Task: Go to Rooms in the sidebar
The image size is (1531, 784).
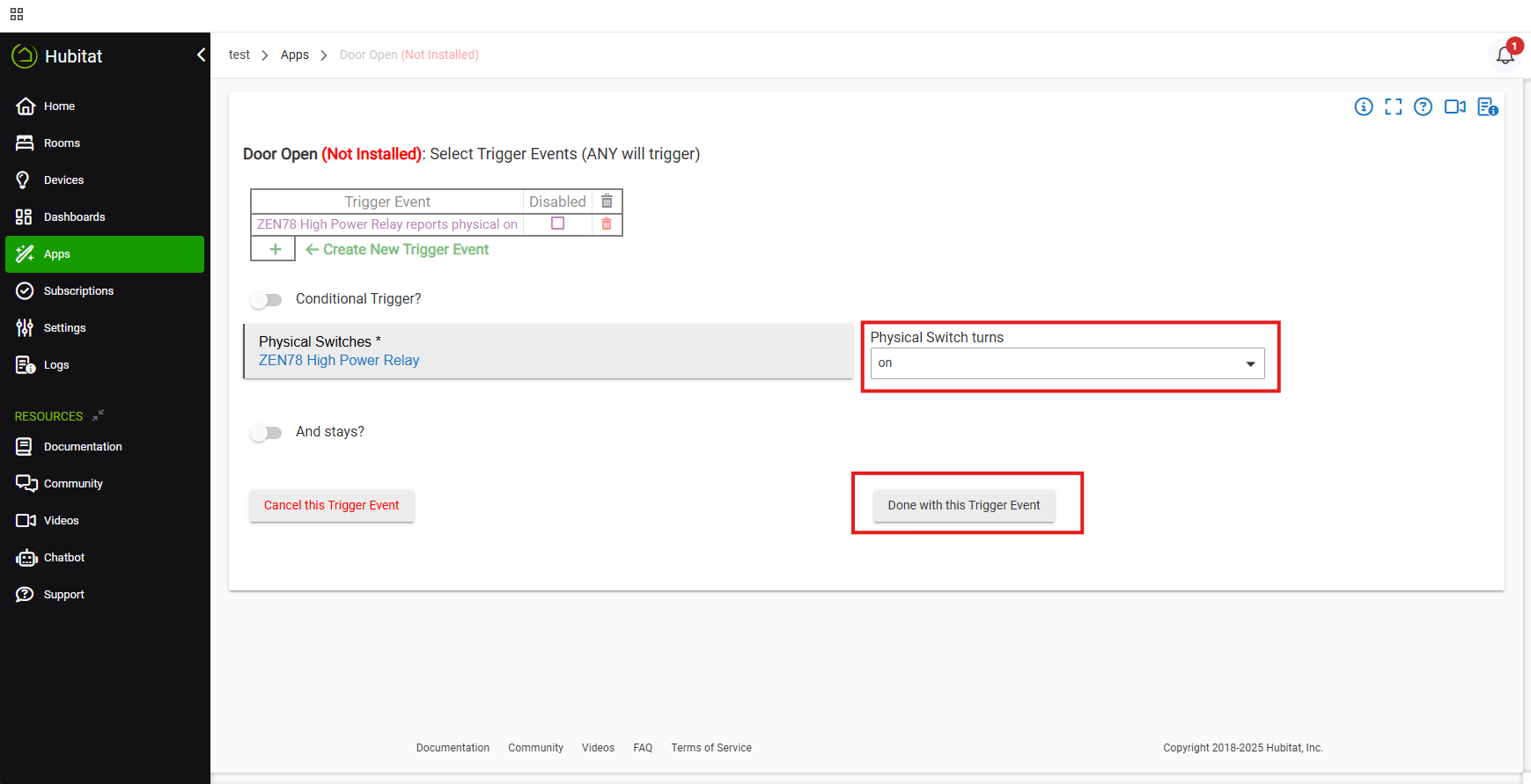Action: [105, 143]
